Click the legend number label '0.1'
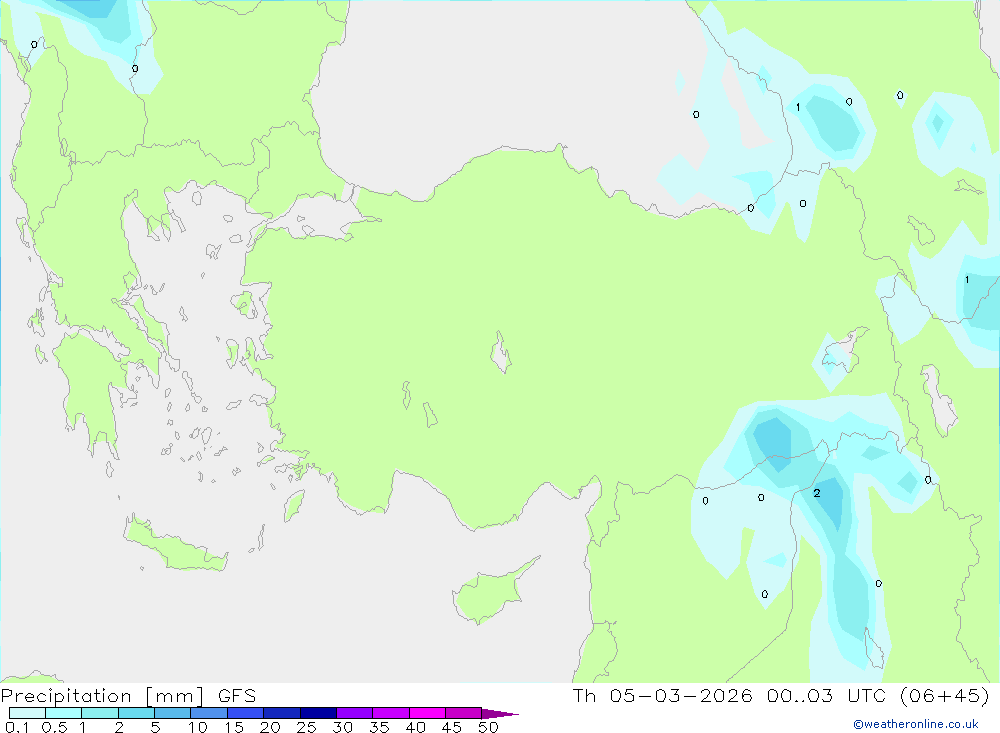1000x733 pixels. click(x=17, y=727)
